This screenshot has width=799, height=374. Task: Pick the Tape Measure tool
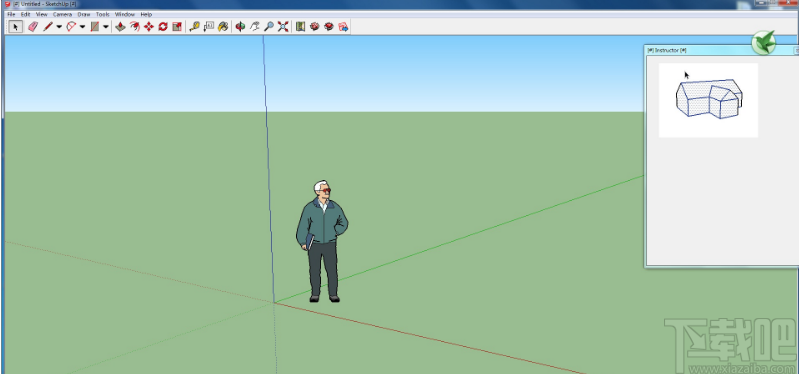pyautogui.click(x=194, y=26)
